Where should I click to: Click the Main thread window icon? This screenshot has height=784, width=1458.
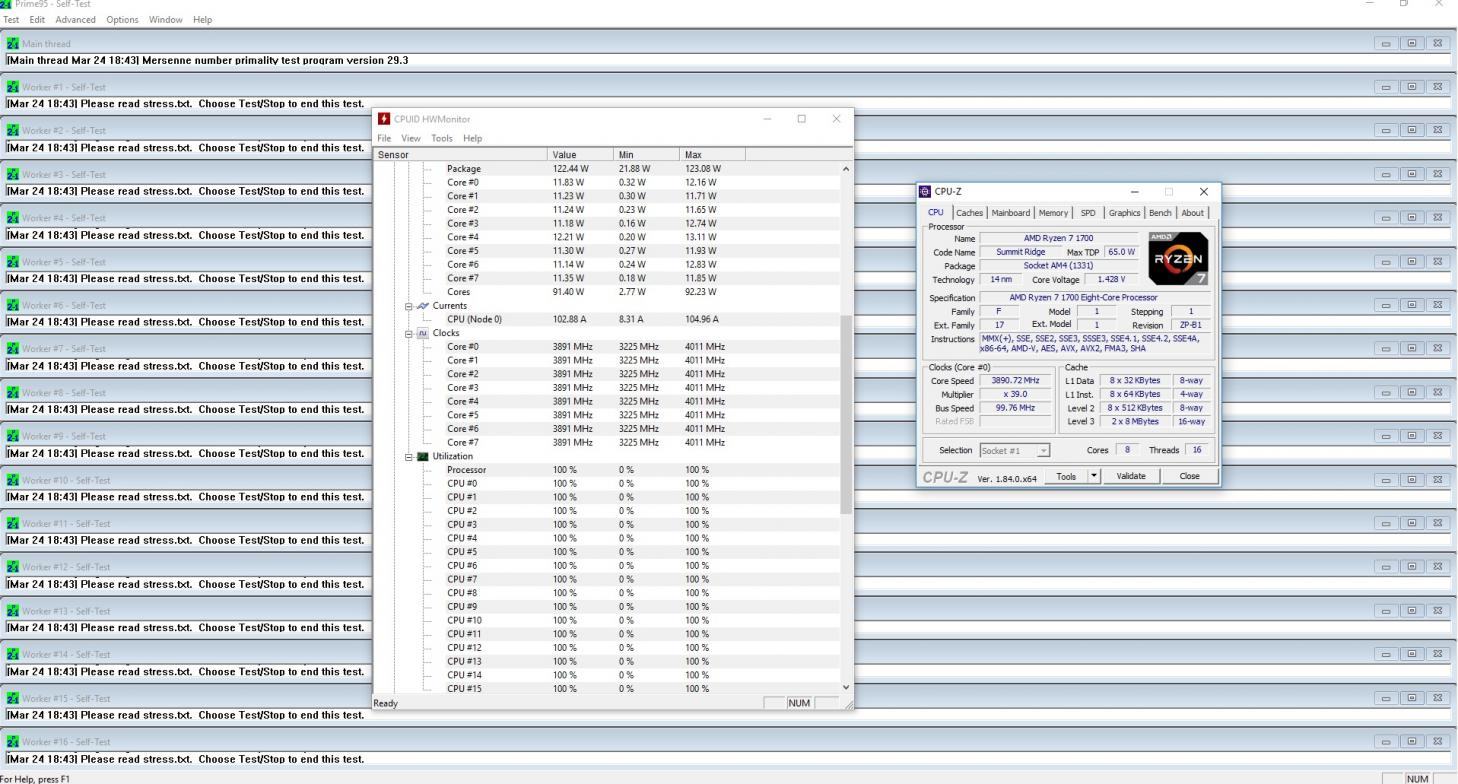(12, 44)
